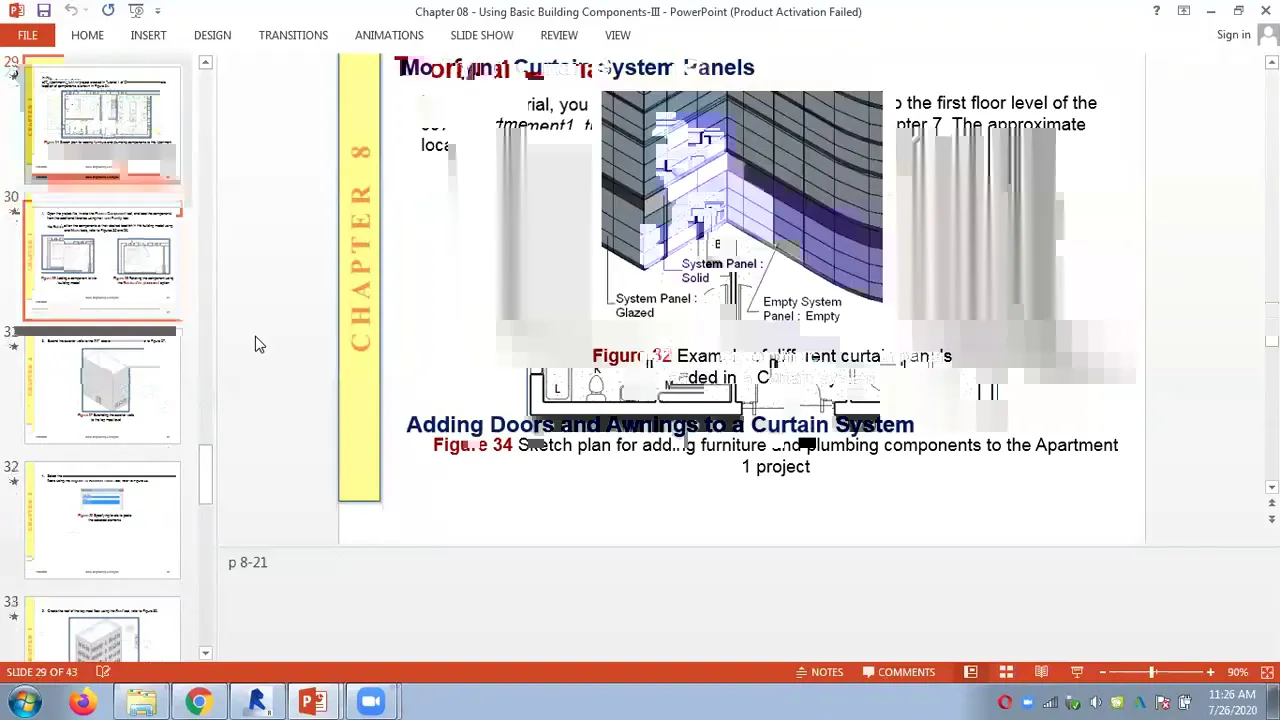Click the Repeat/Redo icon
Screen dimensions: 1280x720
108,11
